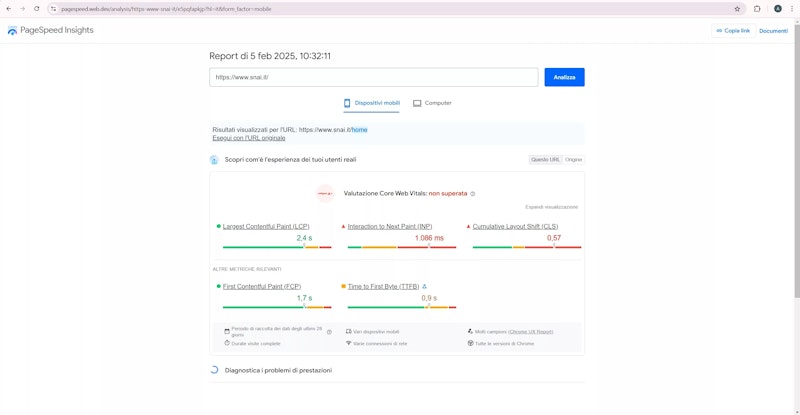This screenshot has width=800, height=415.
Task: Switch to the Dispositivi mobili tab
Action: point(371,103)
